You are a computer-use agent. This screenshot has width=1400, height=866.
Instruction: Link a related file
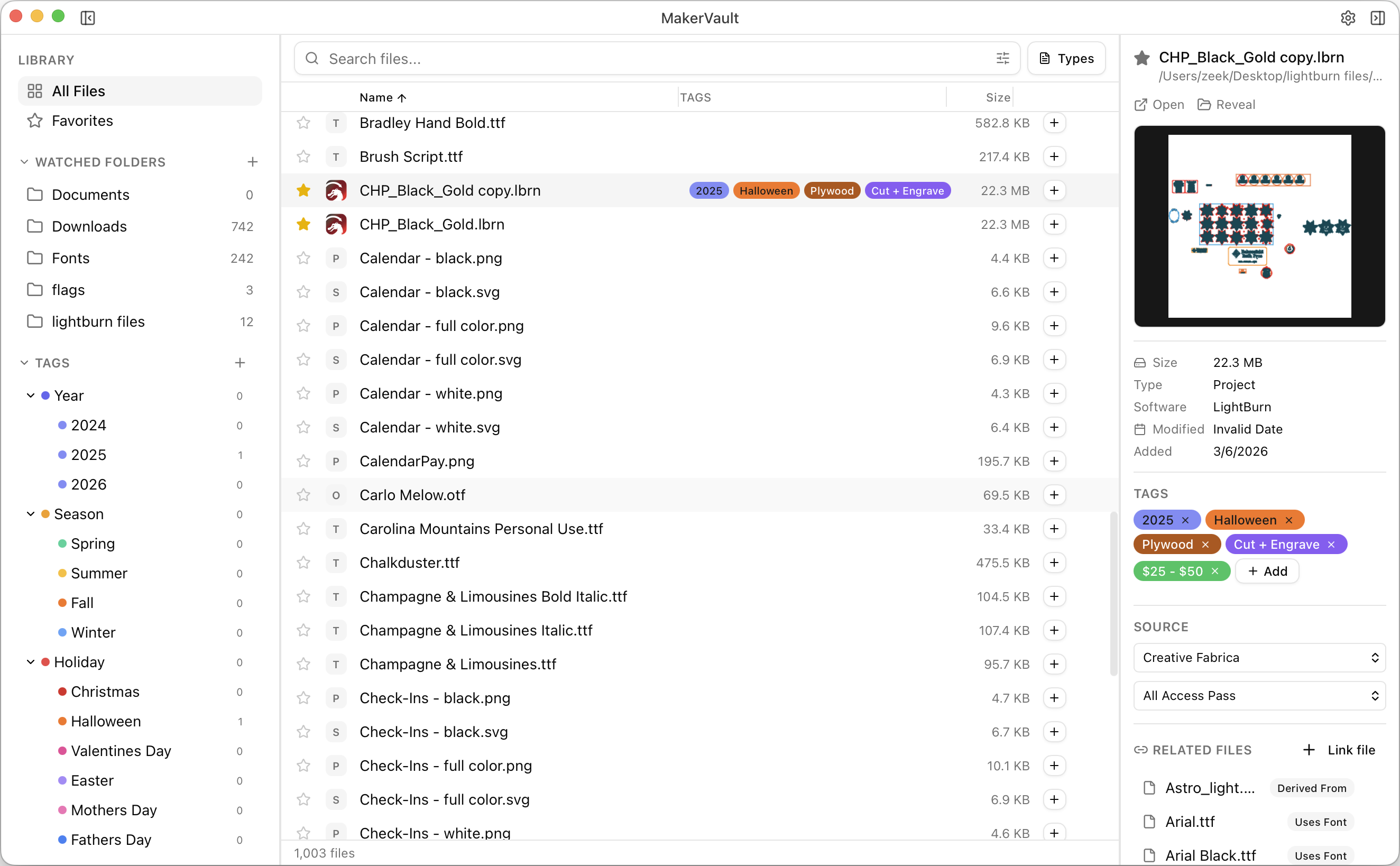tap(1340, 750)
